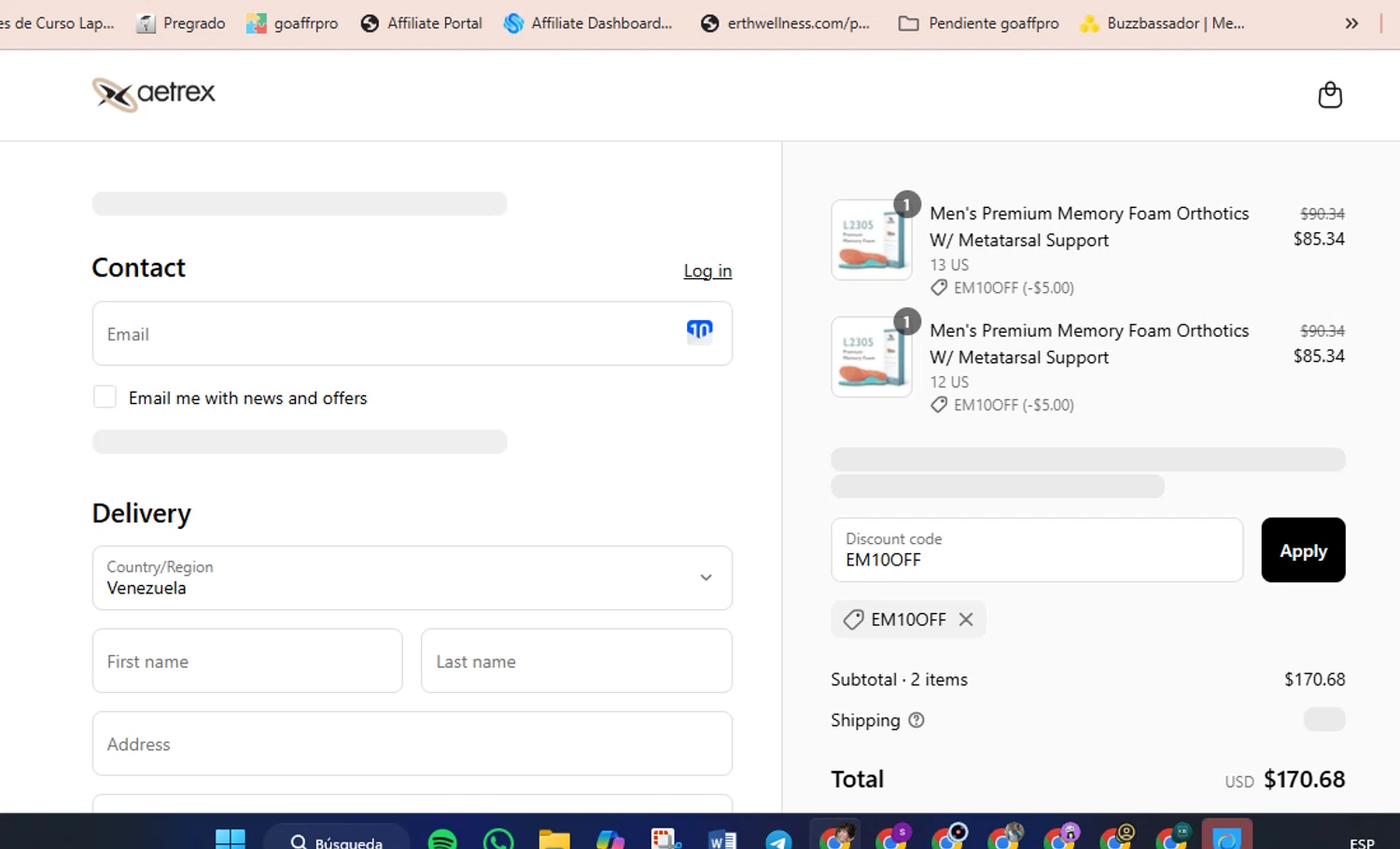Focus the Email input field
Screen dimensions: 1400x849
413,333
